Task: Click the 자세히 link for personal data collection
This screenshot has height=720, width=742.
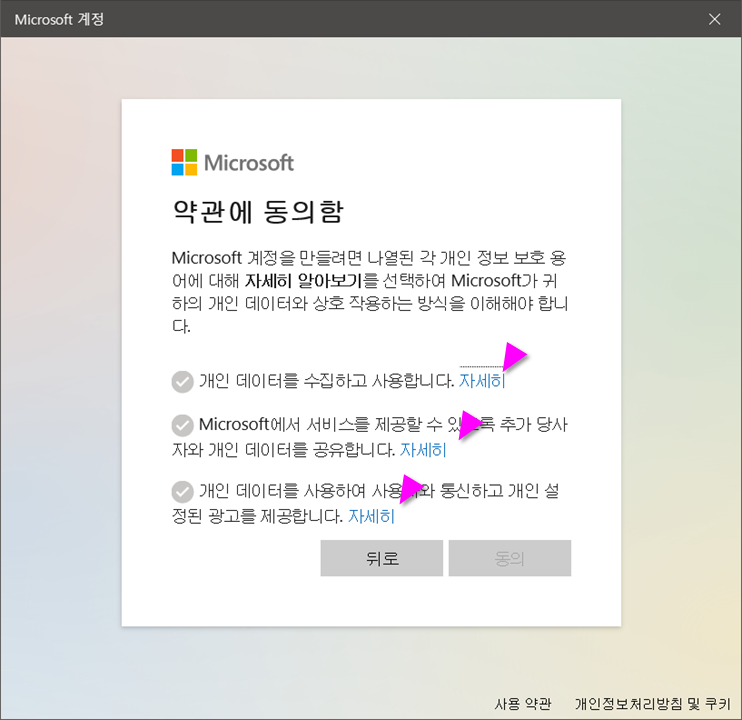Action: pos(482,380)
